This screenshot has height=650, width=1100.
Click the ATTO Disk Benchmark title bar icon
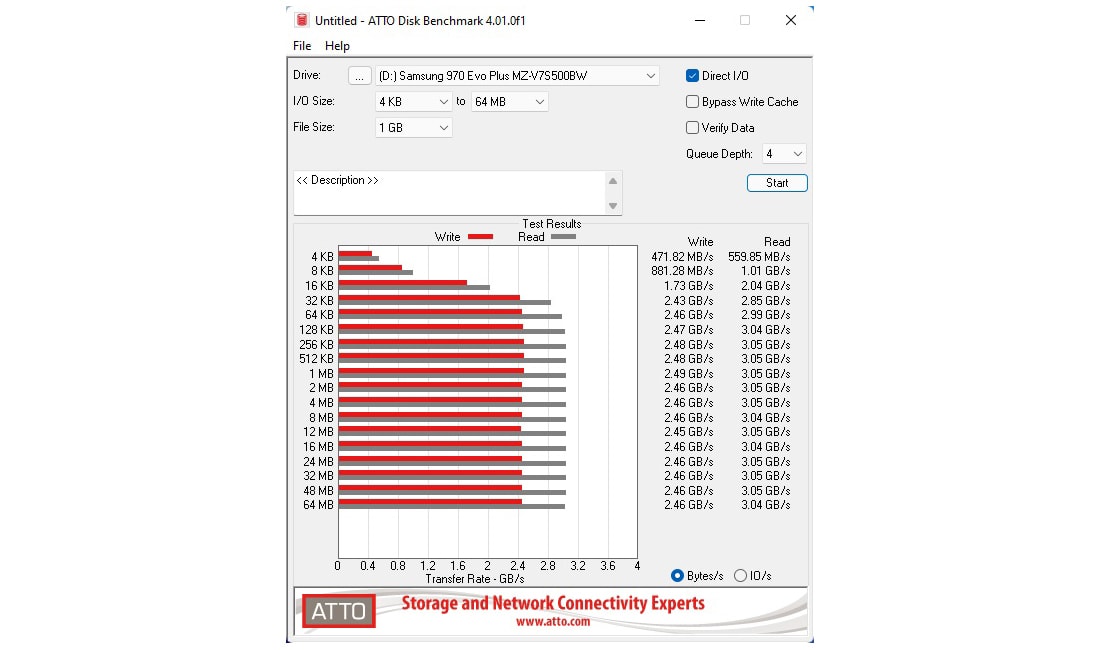[x=302, y=20]
